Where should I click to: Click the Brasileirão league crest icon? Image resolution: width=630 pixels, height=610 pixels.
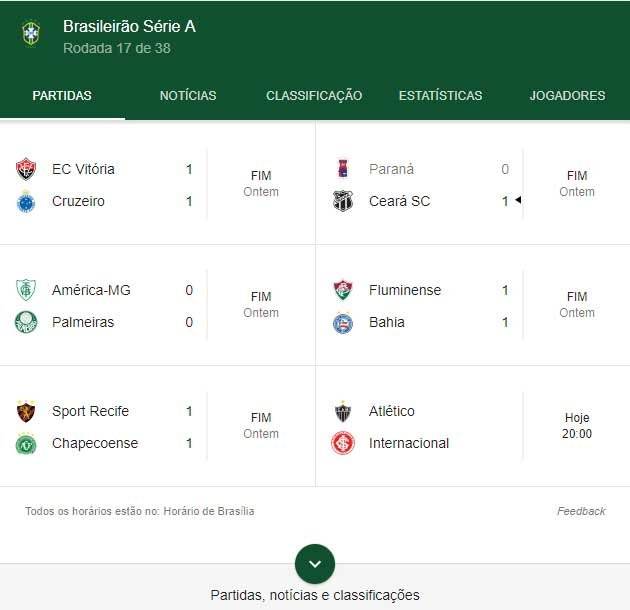coord(31,33)
